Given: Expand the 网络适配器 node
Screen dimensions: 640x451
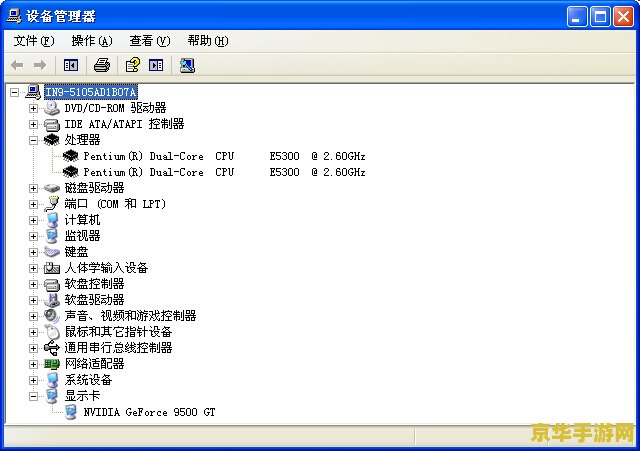Looking at the screenshot, I should [33, 364].
